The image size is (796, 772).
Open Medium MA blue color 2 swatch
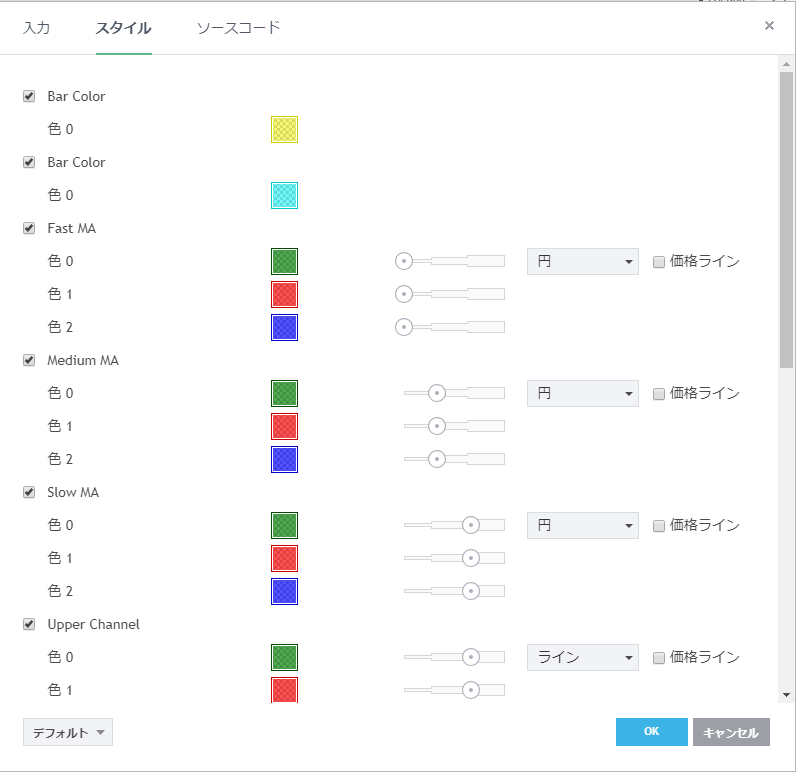click(284, 459)
